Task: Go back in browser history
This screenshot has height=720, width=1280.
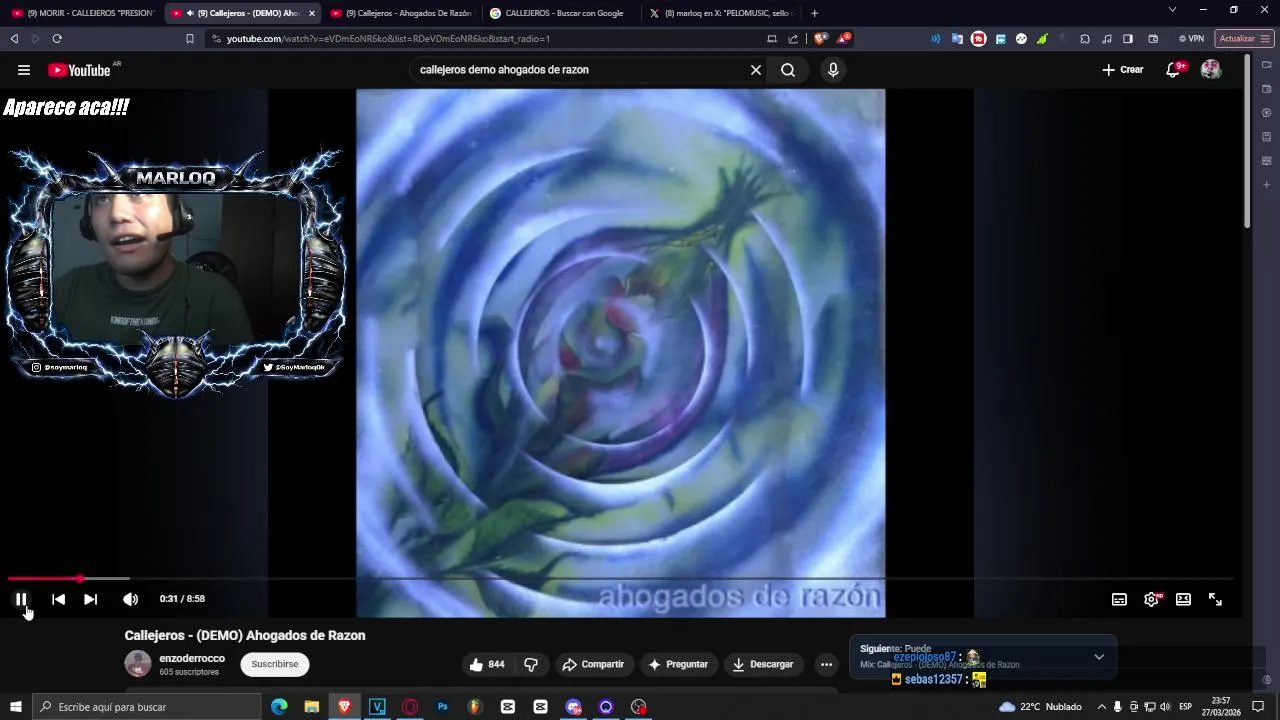Action: click(x=14, y=39)
